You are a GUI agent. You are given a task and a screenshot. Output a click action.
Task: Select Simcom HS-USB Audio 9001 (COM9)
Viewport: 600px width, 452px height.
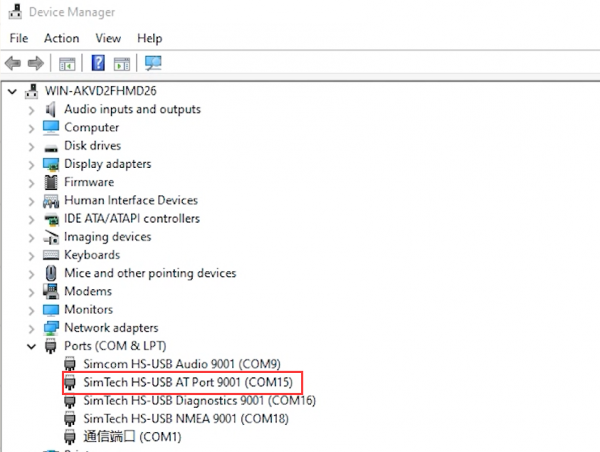point(182,364)
